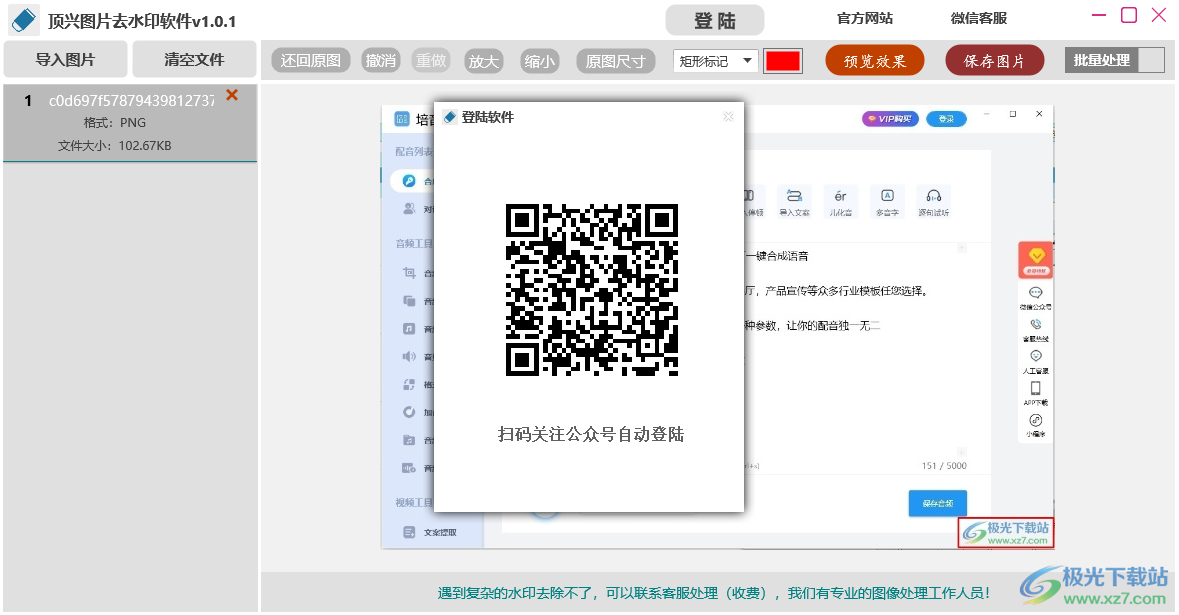The image size is (1179, 615).
Task: Close the 登陆软件 login dialog
Action: coord(728,117)
